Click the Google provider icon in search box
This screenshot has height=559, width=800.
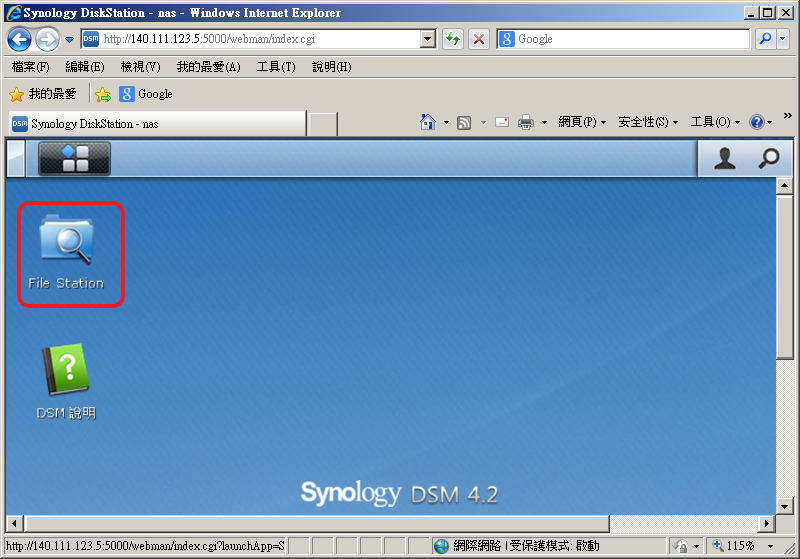coord(506,39)
